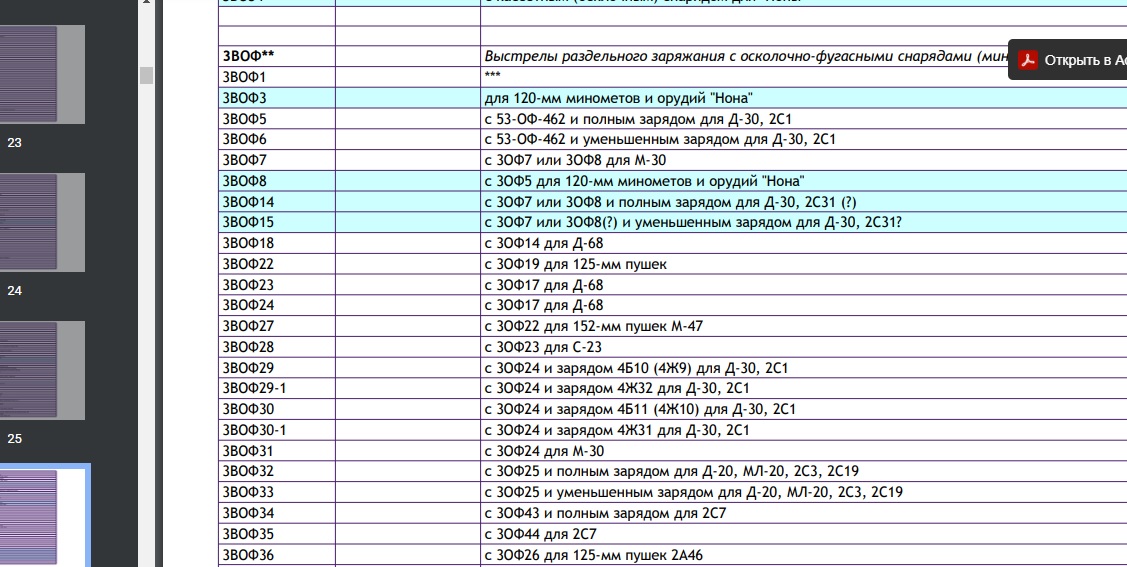The width and height of the screenshot is (1127, 567).
Task: Click the bold ЗВОФ** header cell
Action: coord(248,56)
